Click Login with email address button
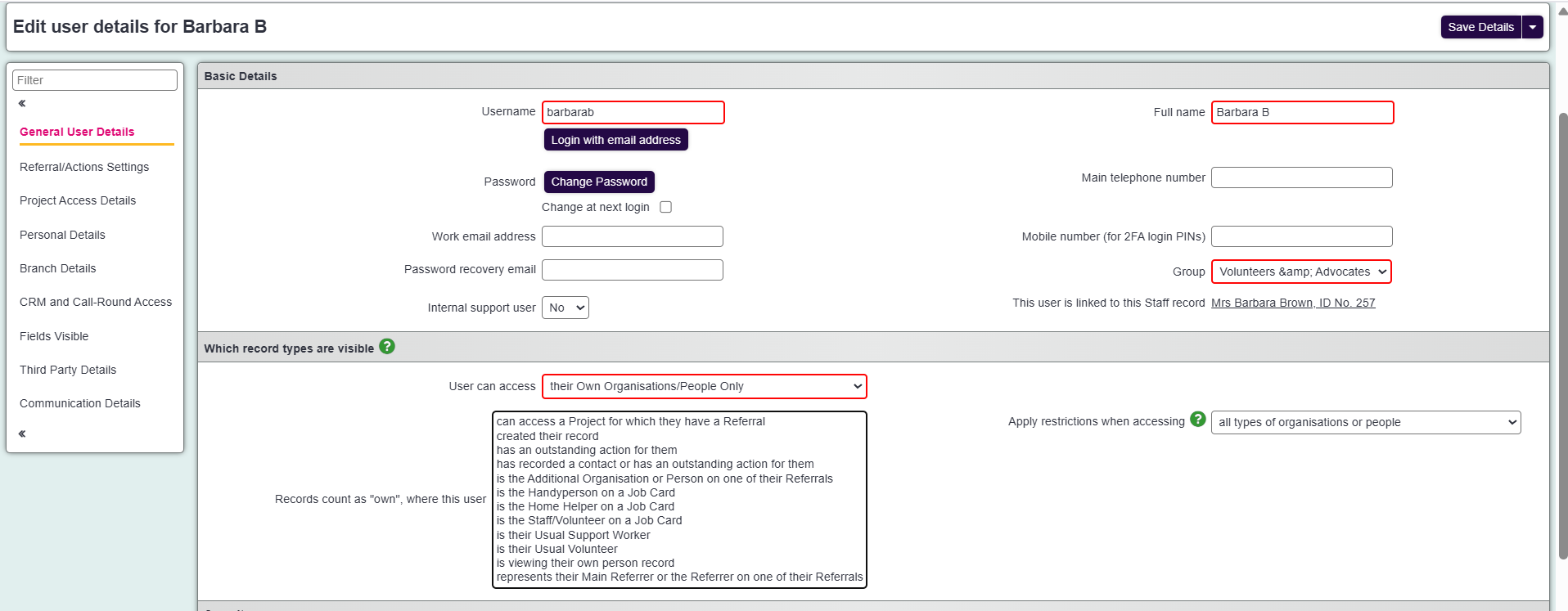This screenshot has height=611, width=1568. (x=615, y=140)
